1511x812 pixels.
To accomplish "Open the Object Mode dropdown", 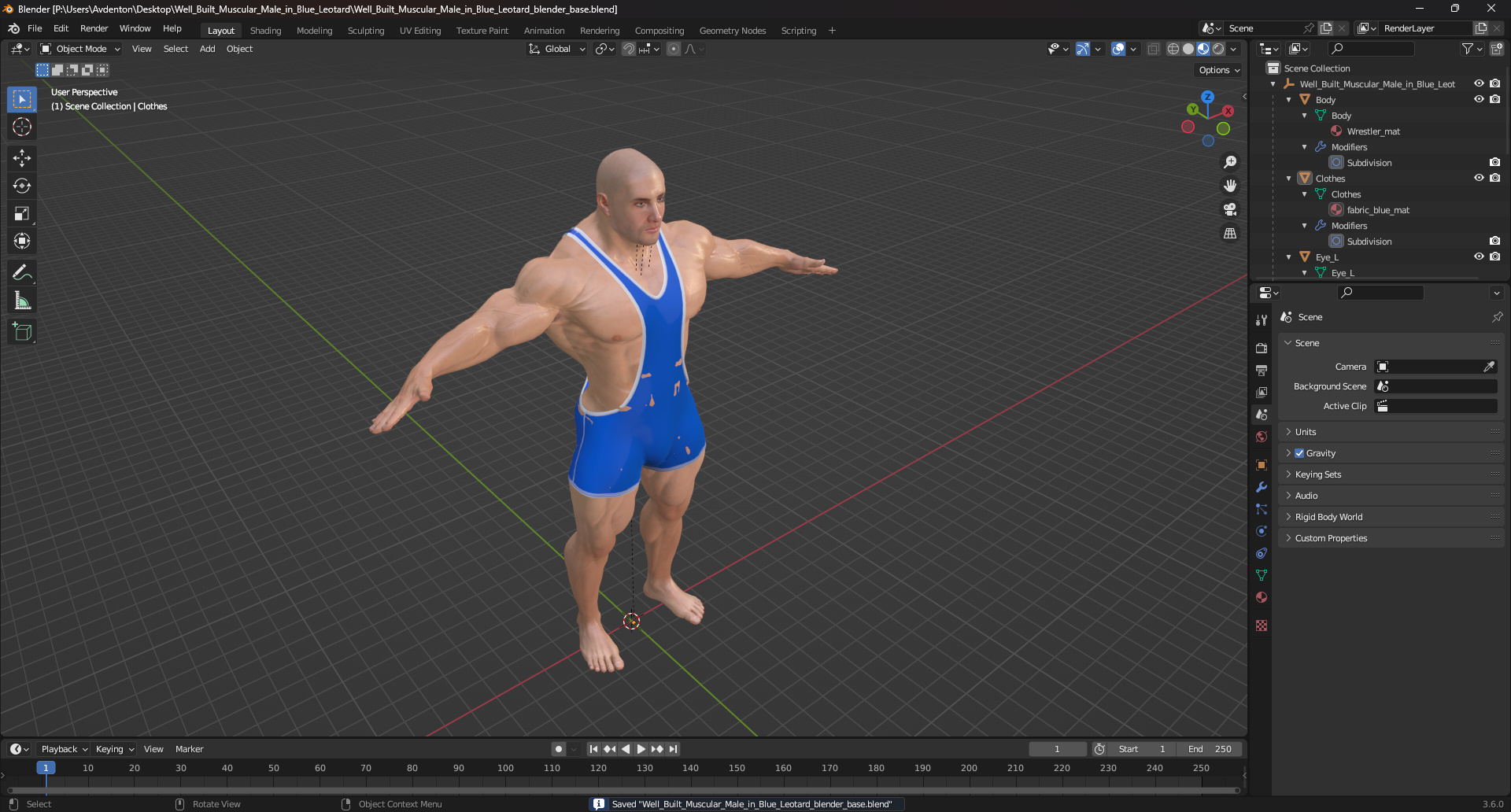I will click(x=80, y=49).
